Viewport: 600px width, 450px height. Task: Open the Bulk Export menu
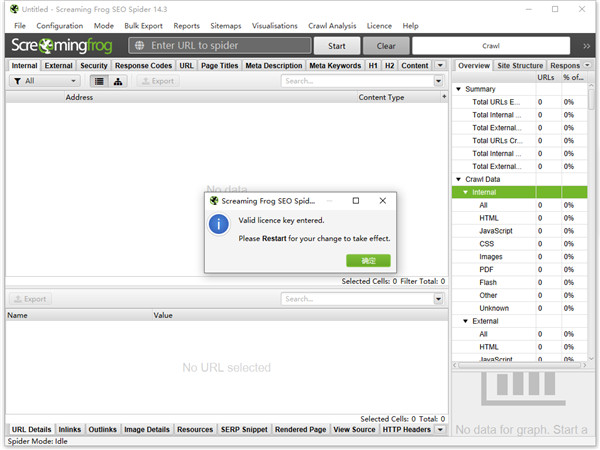pyautogui.click(x=143, y=25)
